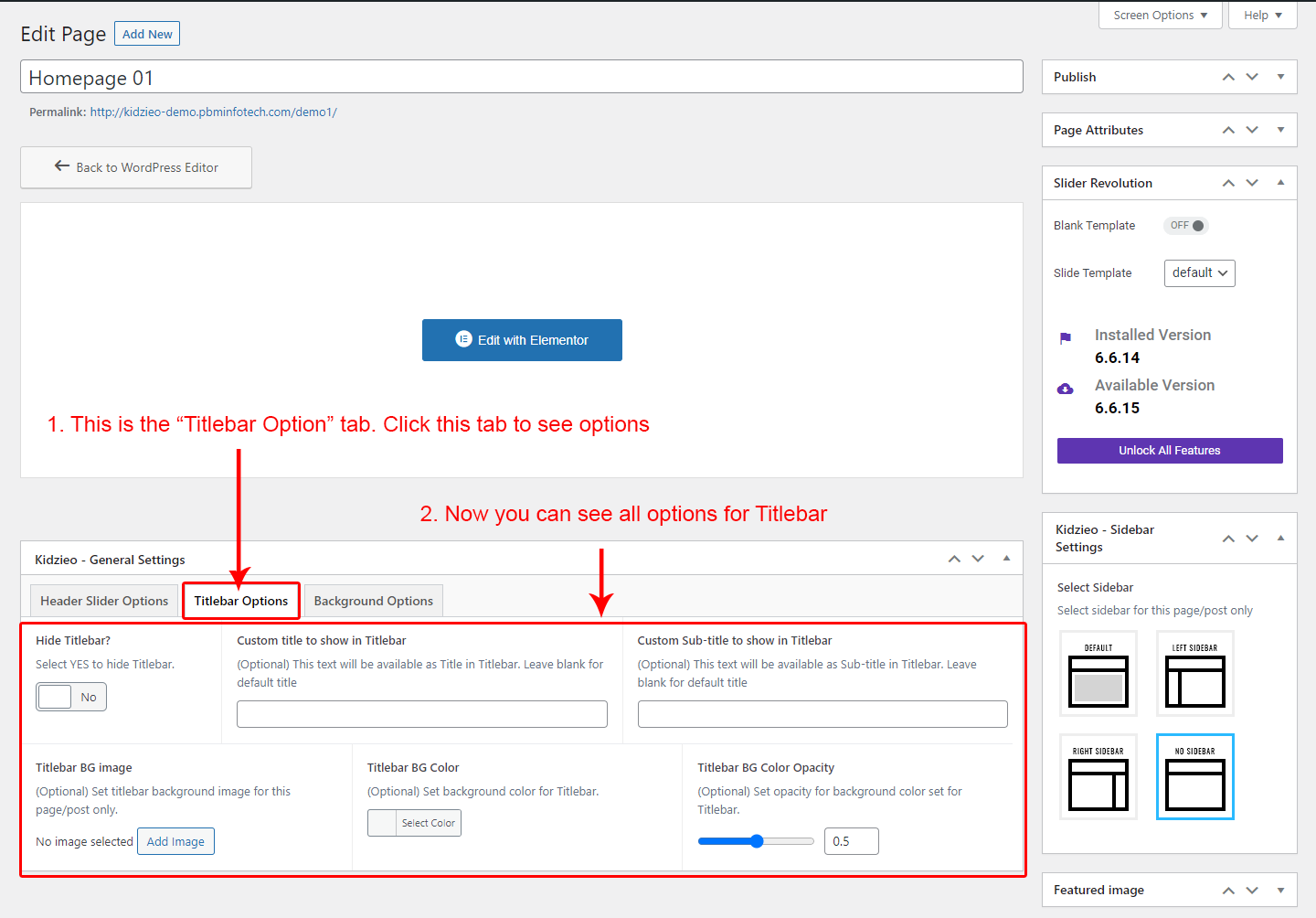Toggle Blank Template OFF switch
1316x918 pixels.
(1186, 226)
